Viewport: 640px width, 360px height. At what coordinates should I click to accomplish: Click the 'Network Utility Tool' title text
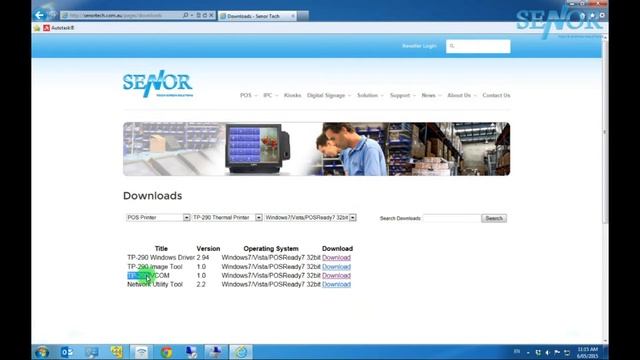point(155,284)
